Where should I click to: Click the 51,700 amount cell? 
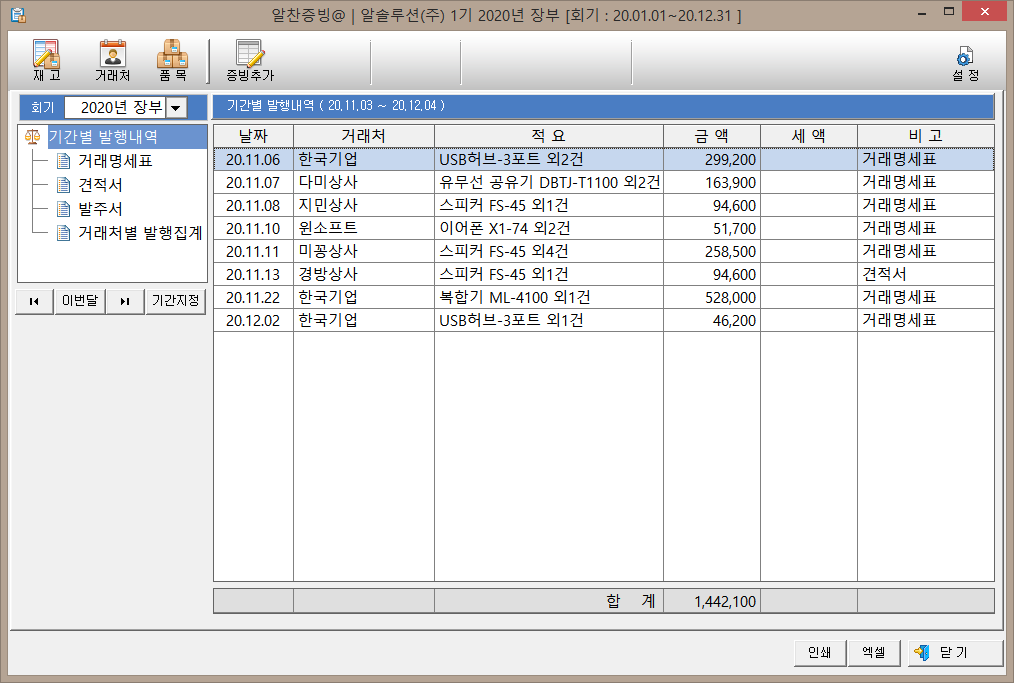[711, 228]
